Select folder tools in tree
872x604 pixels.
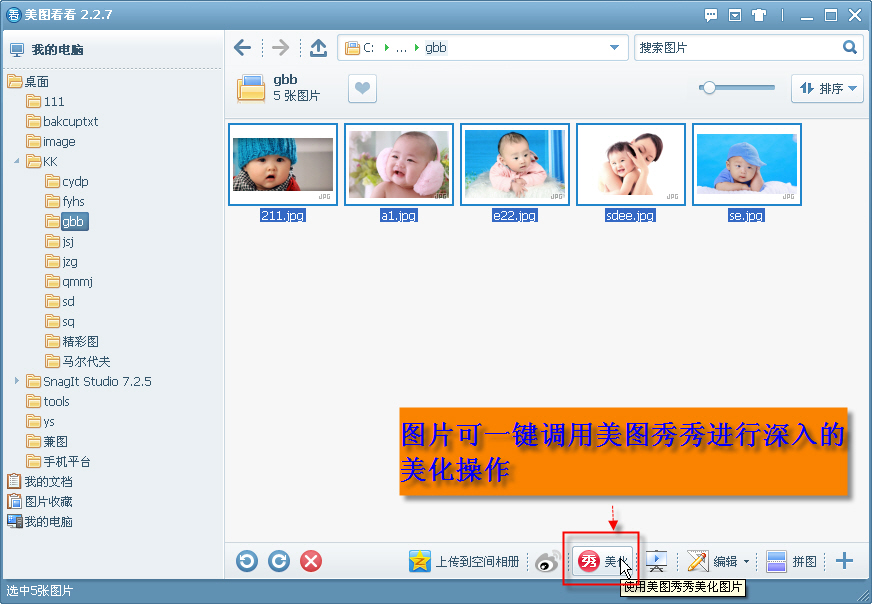(48, 402)
